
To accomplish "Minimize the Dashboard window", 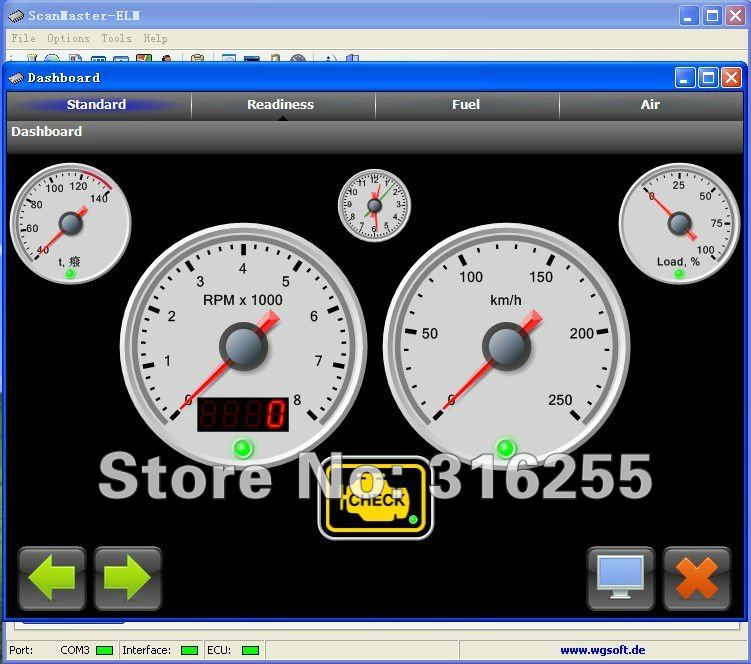I will pos(685,78).
